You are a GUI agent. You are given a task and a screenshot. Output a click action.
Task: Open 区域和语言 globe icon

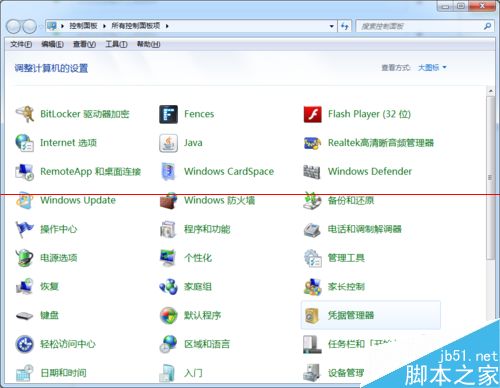(x=168, y=344)
